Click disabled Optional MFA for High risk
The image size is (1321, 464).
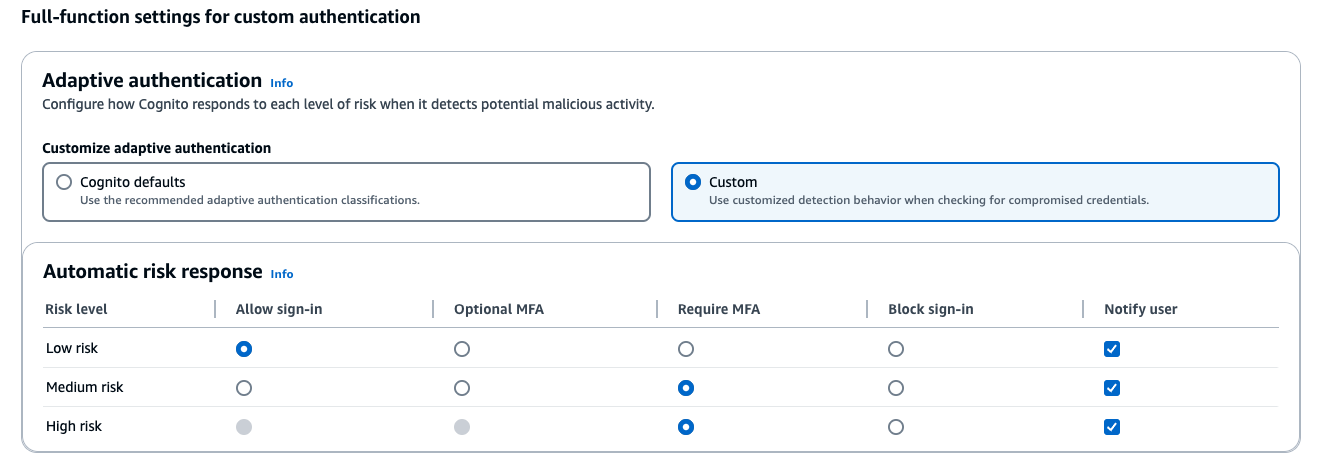pyautogui.click(x=462, y=427)
